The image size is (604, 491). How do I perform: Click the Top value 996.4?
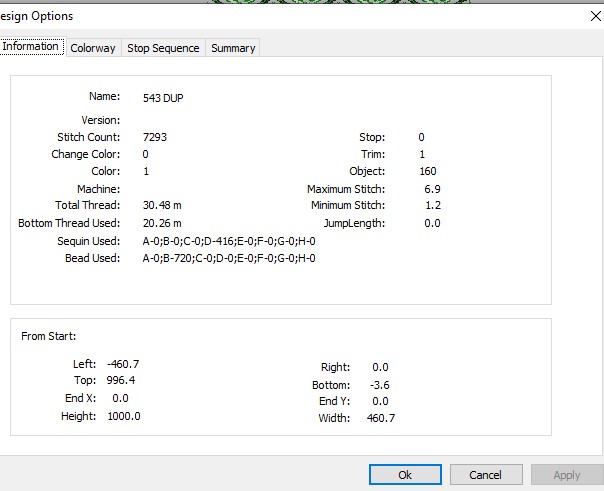coord(121,380)
